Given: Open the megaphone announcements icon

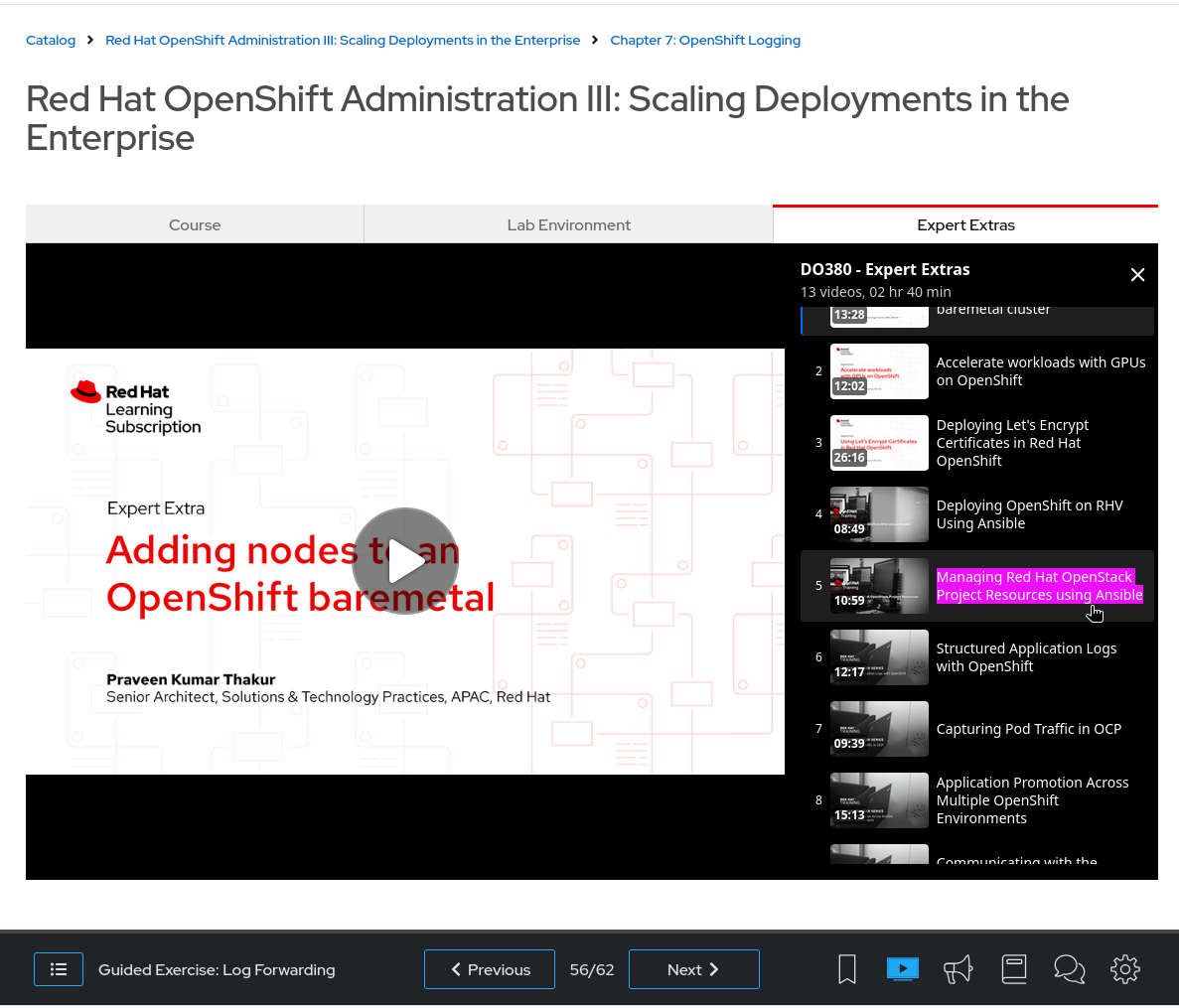Looking at the screenshot, I should point(958,969).
